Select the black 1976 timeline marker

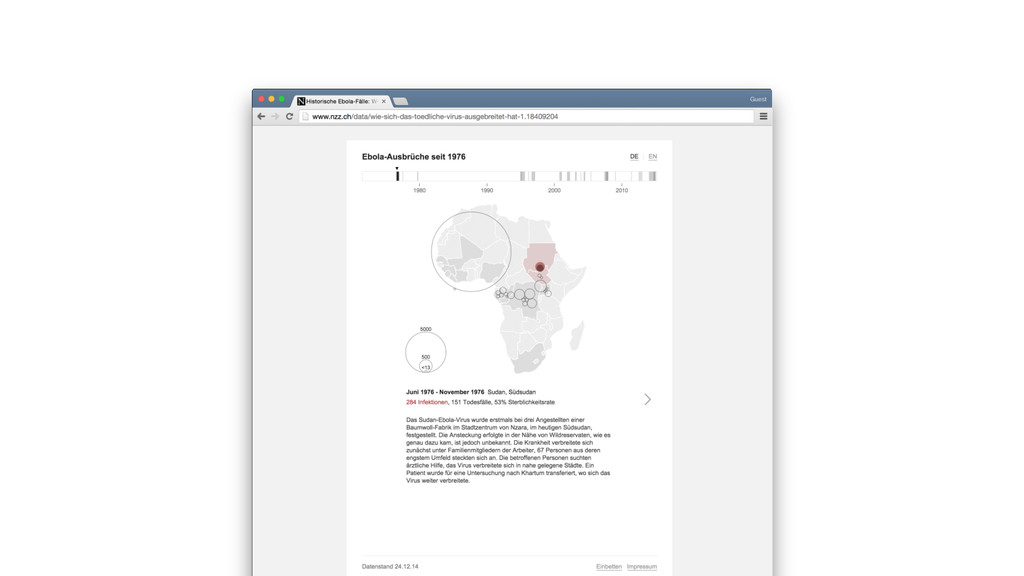tap(397, 176)
